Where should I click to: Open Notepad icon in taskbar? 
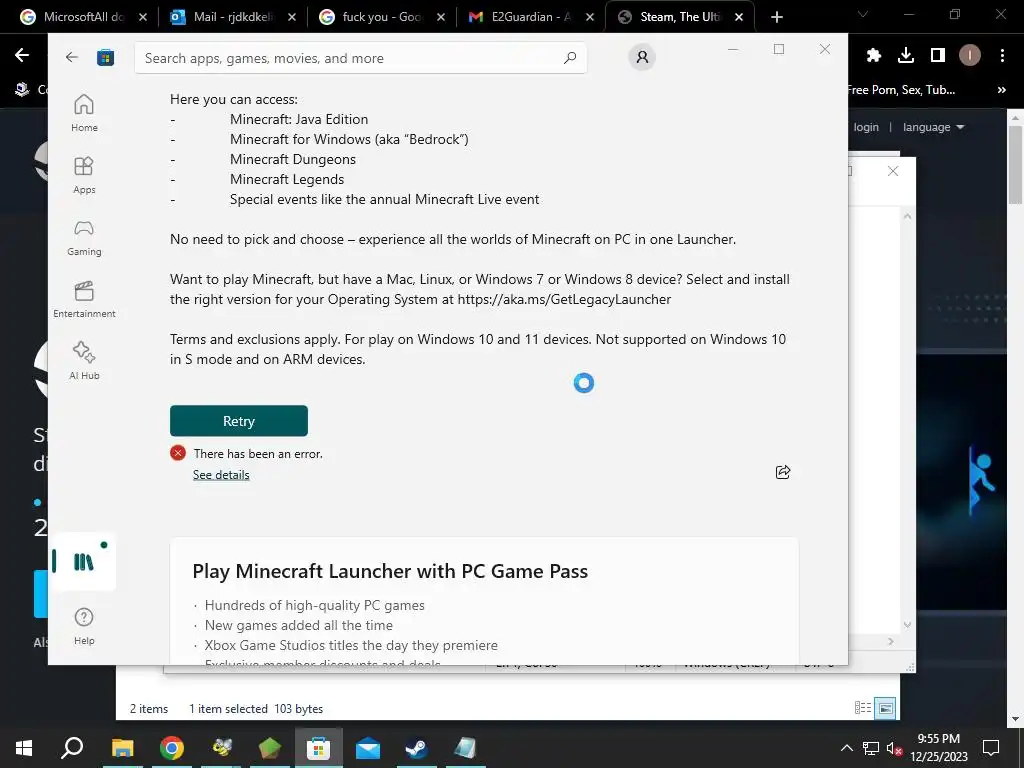coord(465,748)
